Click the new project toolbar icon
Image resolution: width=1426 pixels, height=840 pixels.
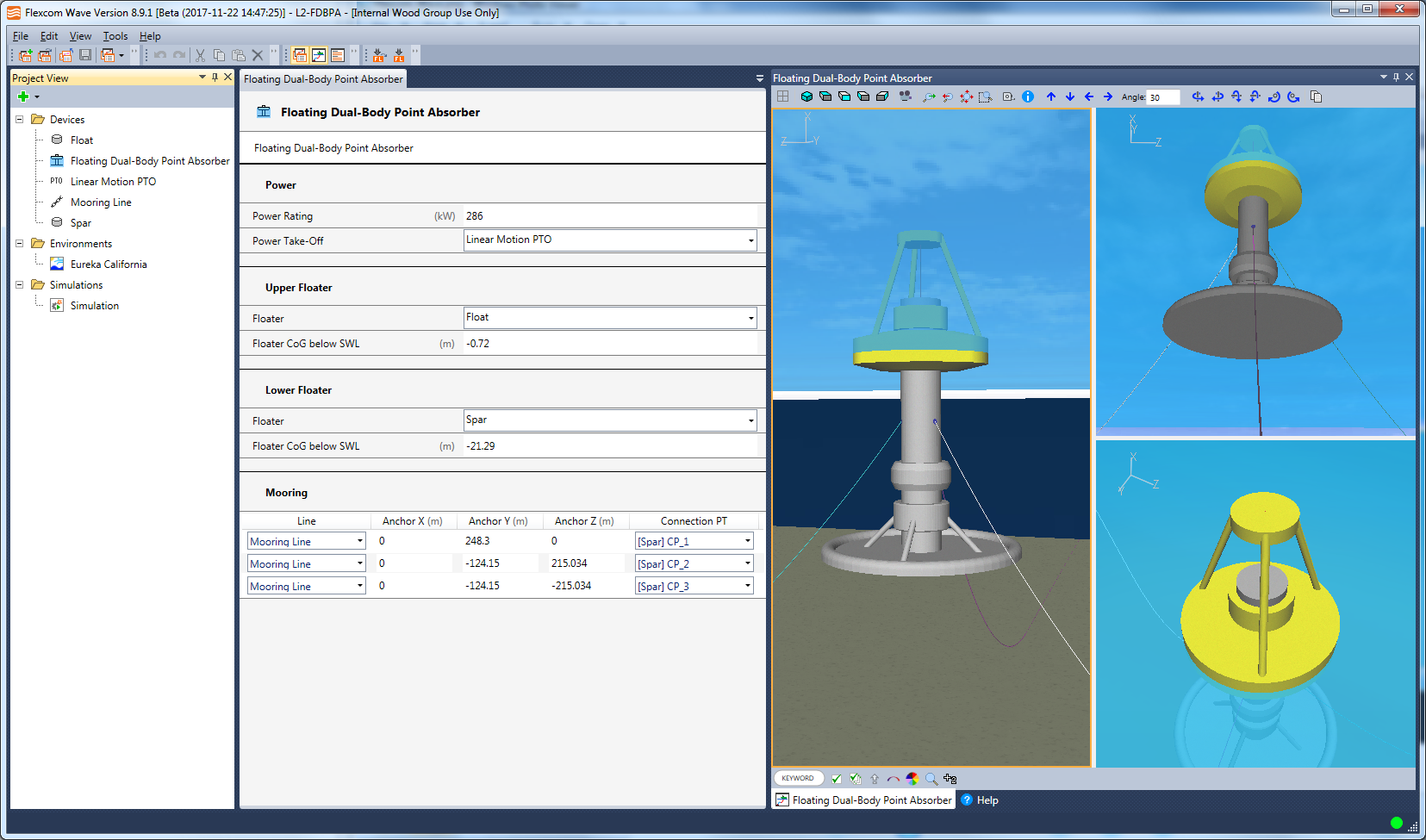26,55
